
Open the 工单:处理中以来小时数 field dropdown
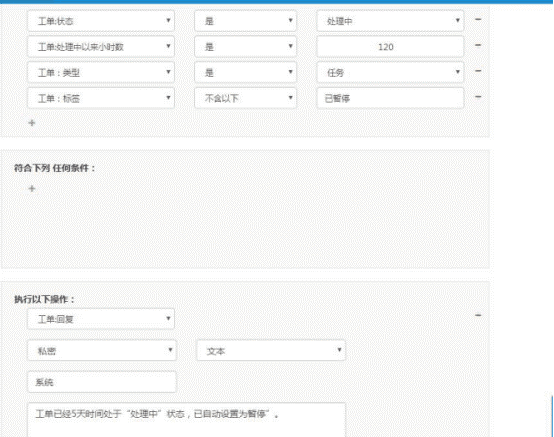coord(101,47)
